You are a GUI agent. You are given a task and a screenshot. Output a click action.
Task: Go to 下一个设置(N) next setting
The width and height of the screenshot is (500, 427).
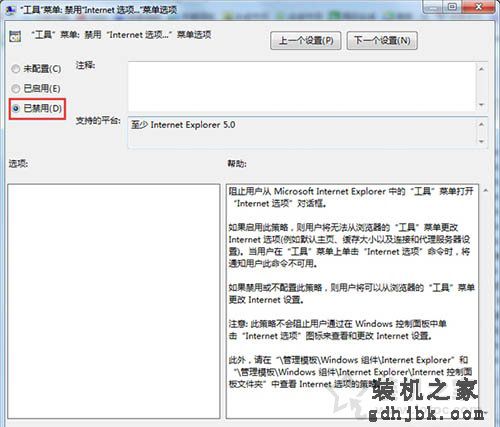click(382, 41)
